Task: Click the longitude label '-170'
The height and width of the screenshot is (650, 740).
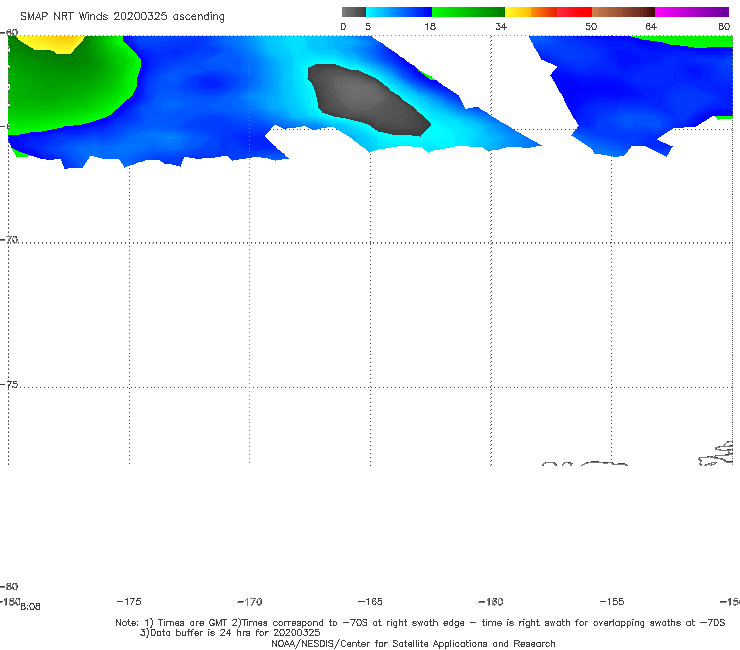Action: pos(250,601)
